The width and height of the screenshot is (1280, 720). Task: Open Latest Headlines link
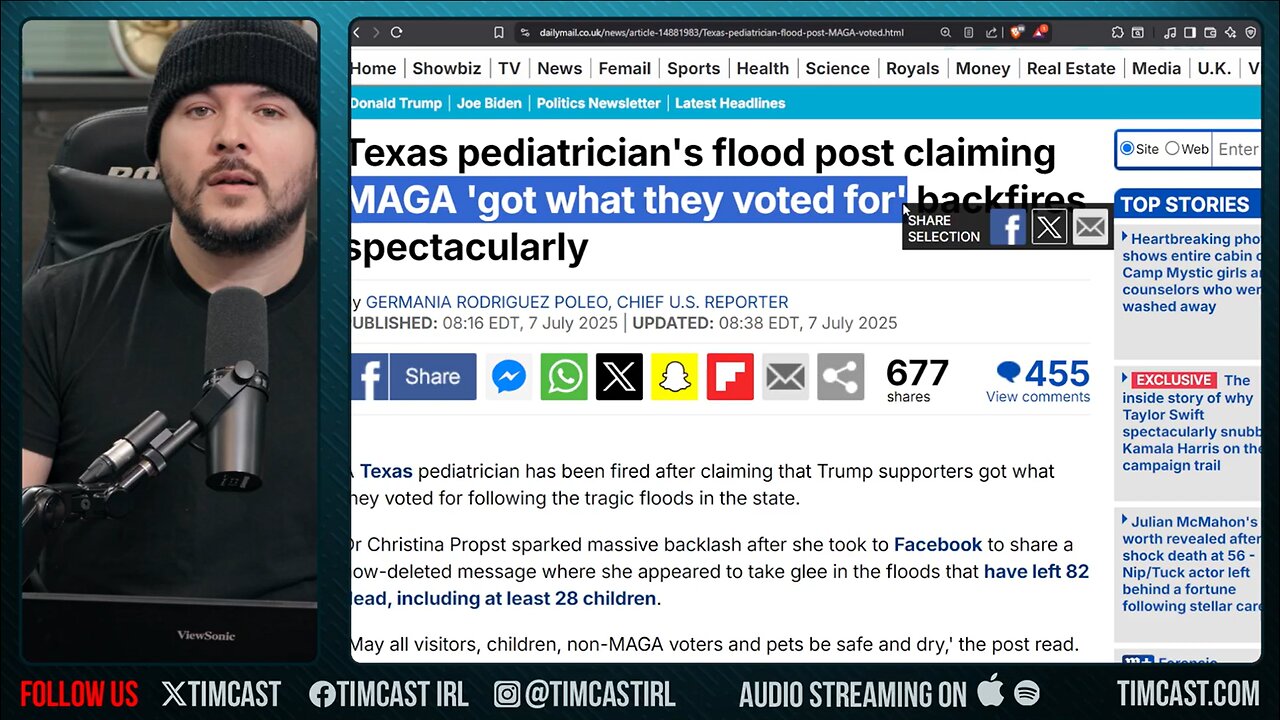coord(730,103)
